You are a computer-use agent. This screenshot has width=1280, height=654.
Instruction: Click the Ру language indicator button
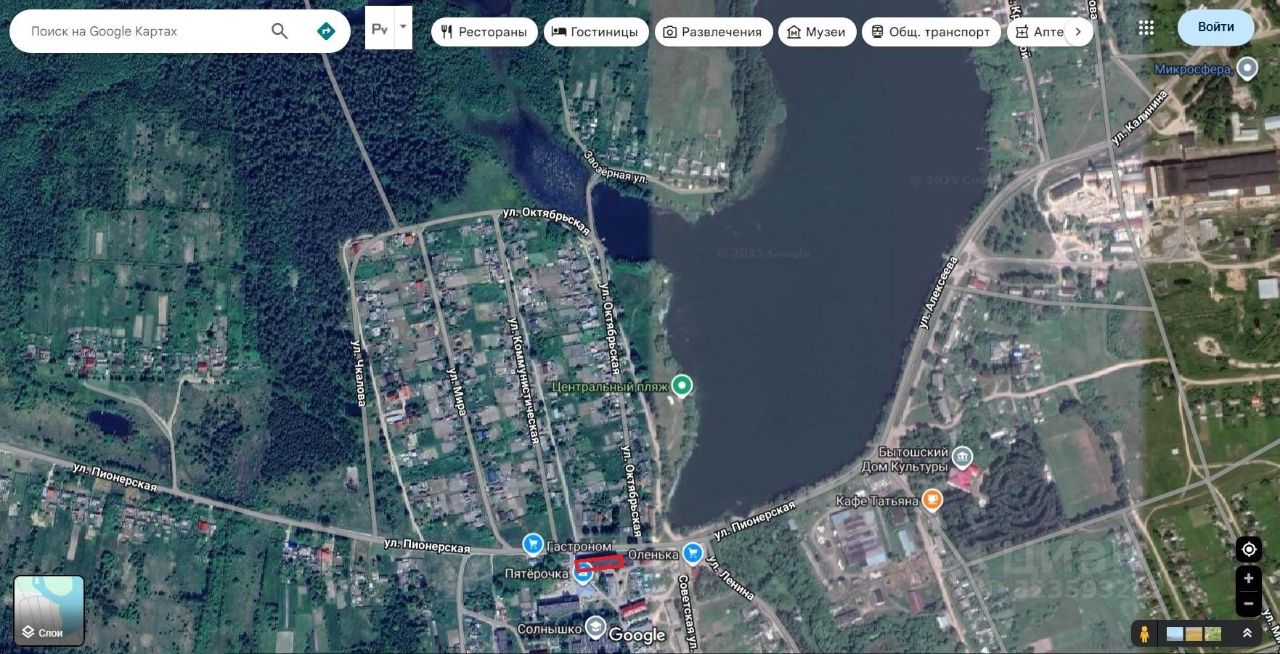380,28
